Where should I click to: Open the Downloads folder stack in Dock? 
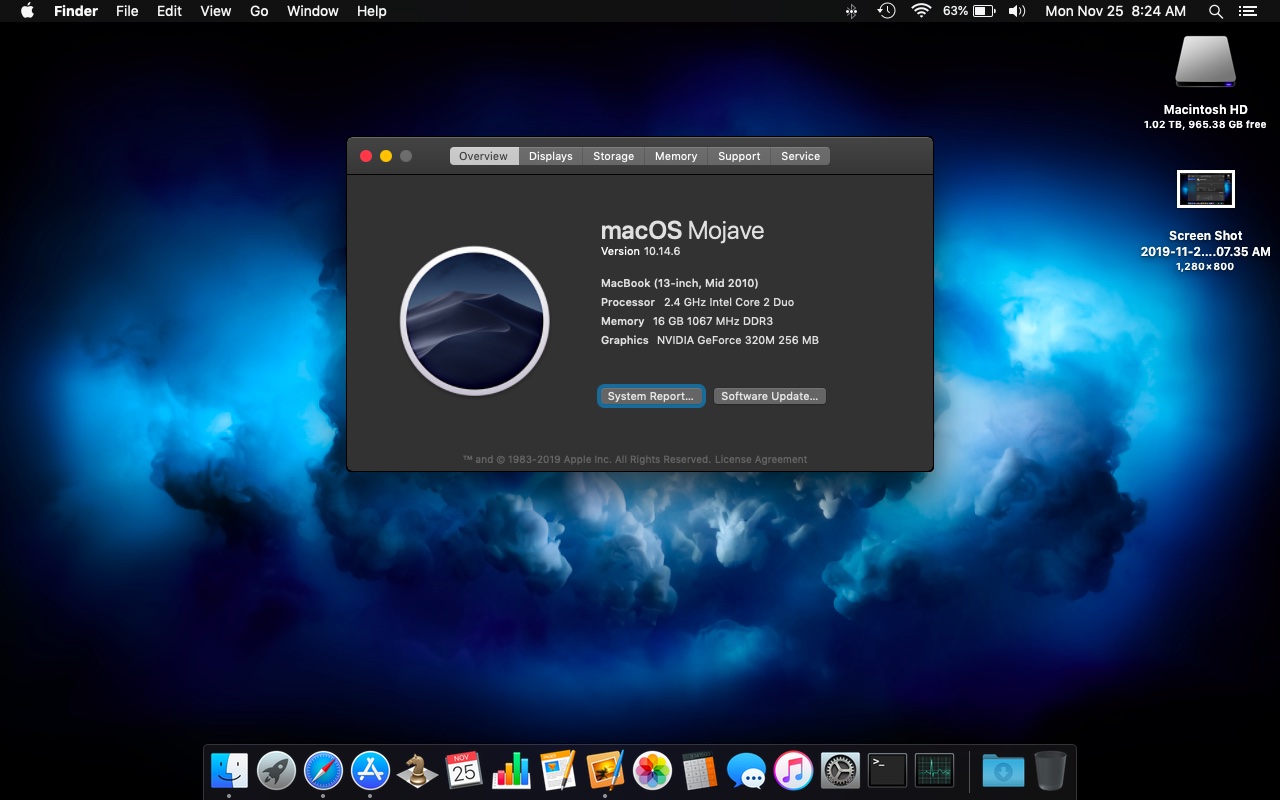click(1003, 771)
